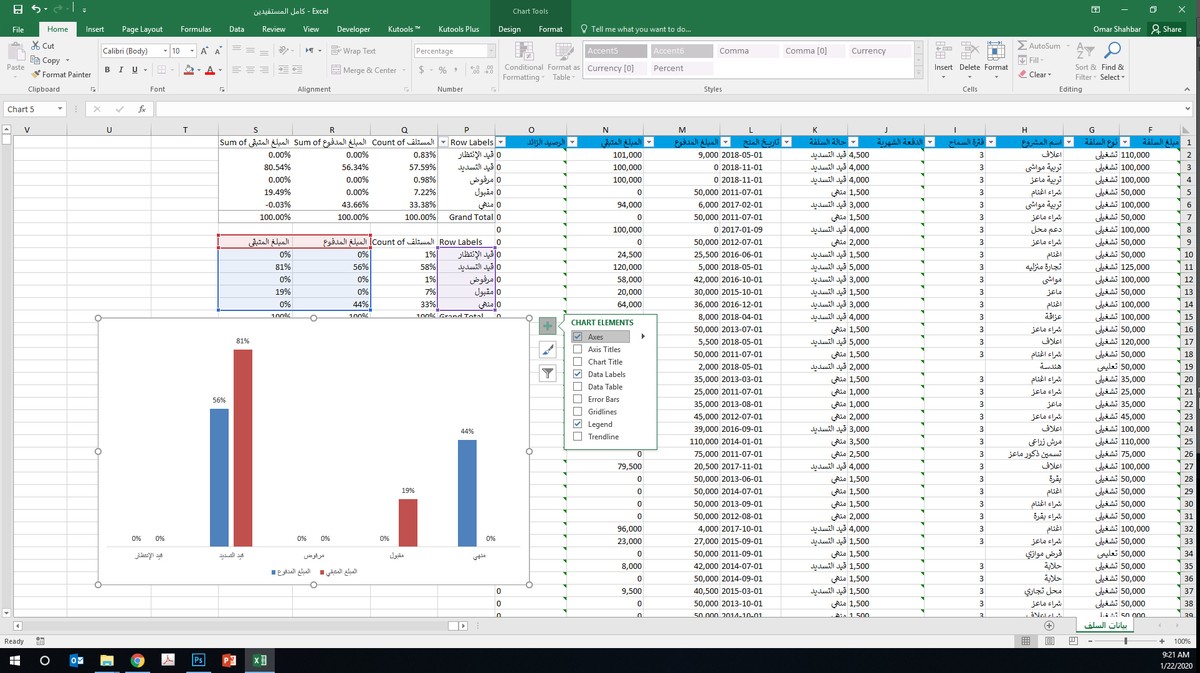Check the Error Bars option
Image resolution: width=1200 pixels, height=673 pixels.
(x=578, y=399)
